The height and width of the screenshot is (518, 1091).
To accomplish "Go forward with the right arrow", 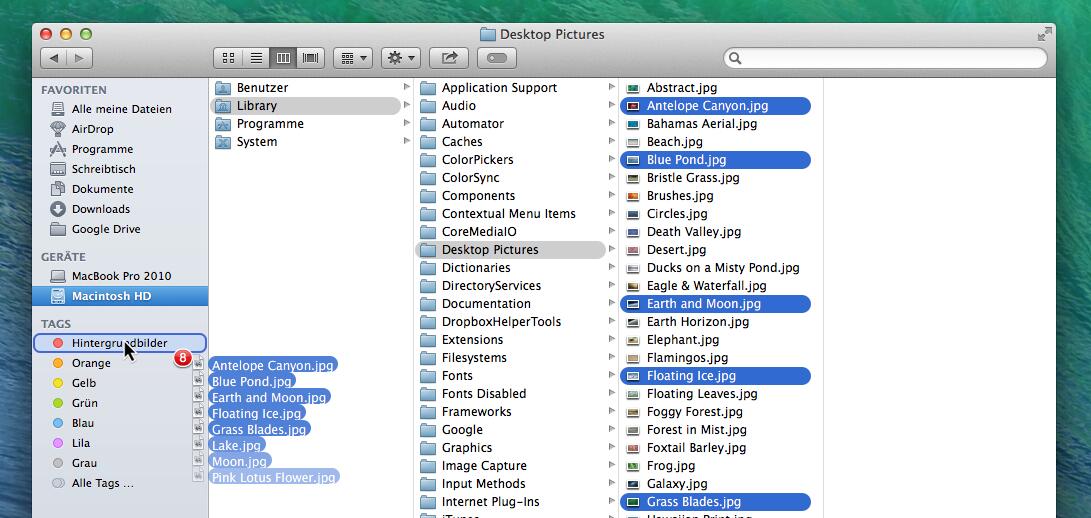I will [80, 58].
